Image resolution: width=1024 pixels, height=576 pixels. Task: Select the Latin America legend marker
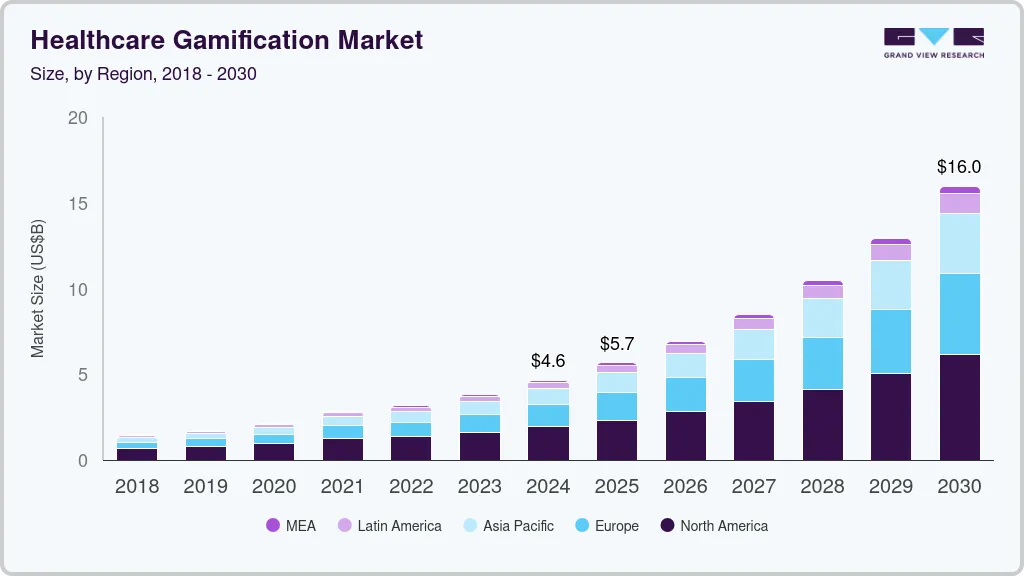coord(344,526)
